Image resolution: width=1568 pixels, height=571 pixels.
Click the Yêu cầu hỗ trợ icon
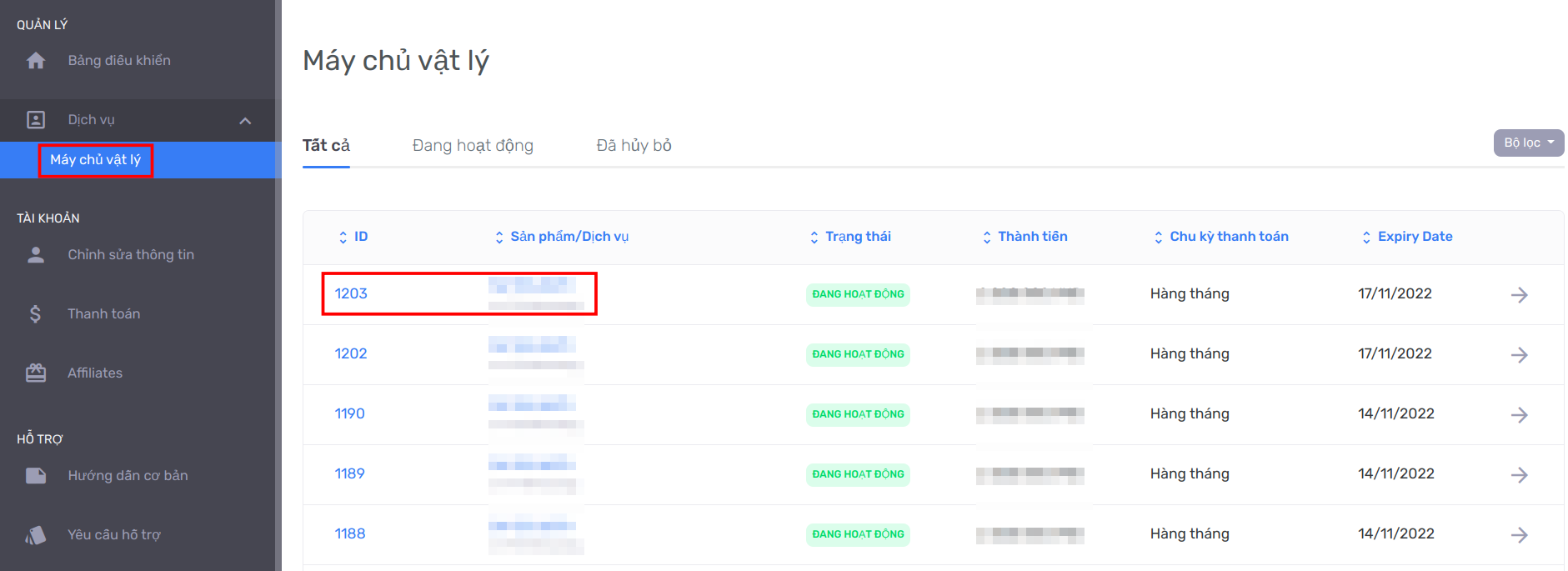(x=36, y=535)
